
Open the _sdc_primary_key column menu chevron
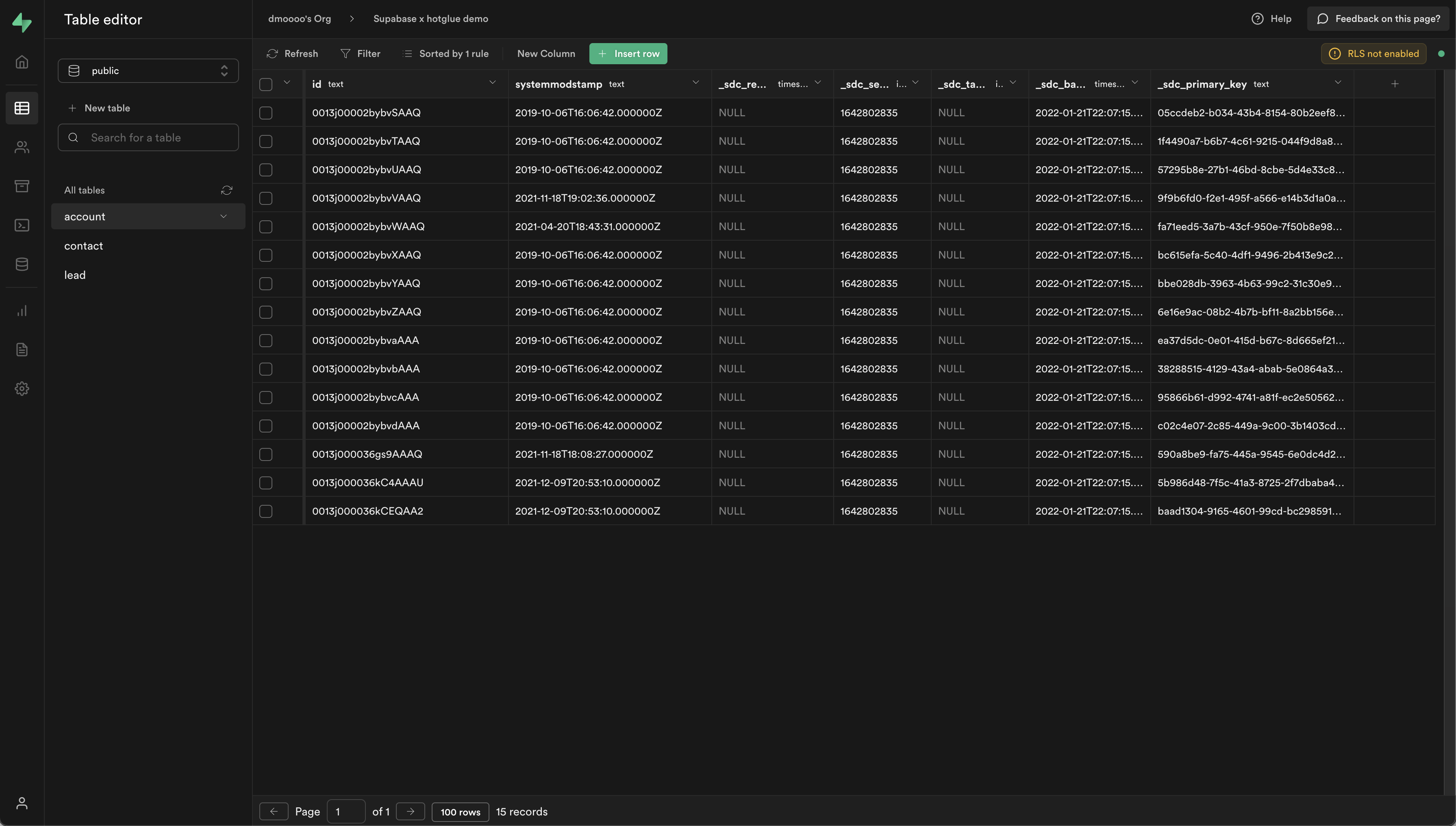coord(1337,83)
